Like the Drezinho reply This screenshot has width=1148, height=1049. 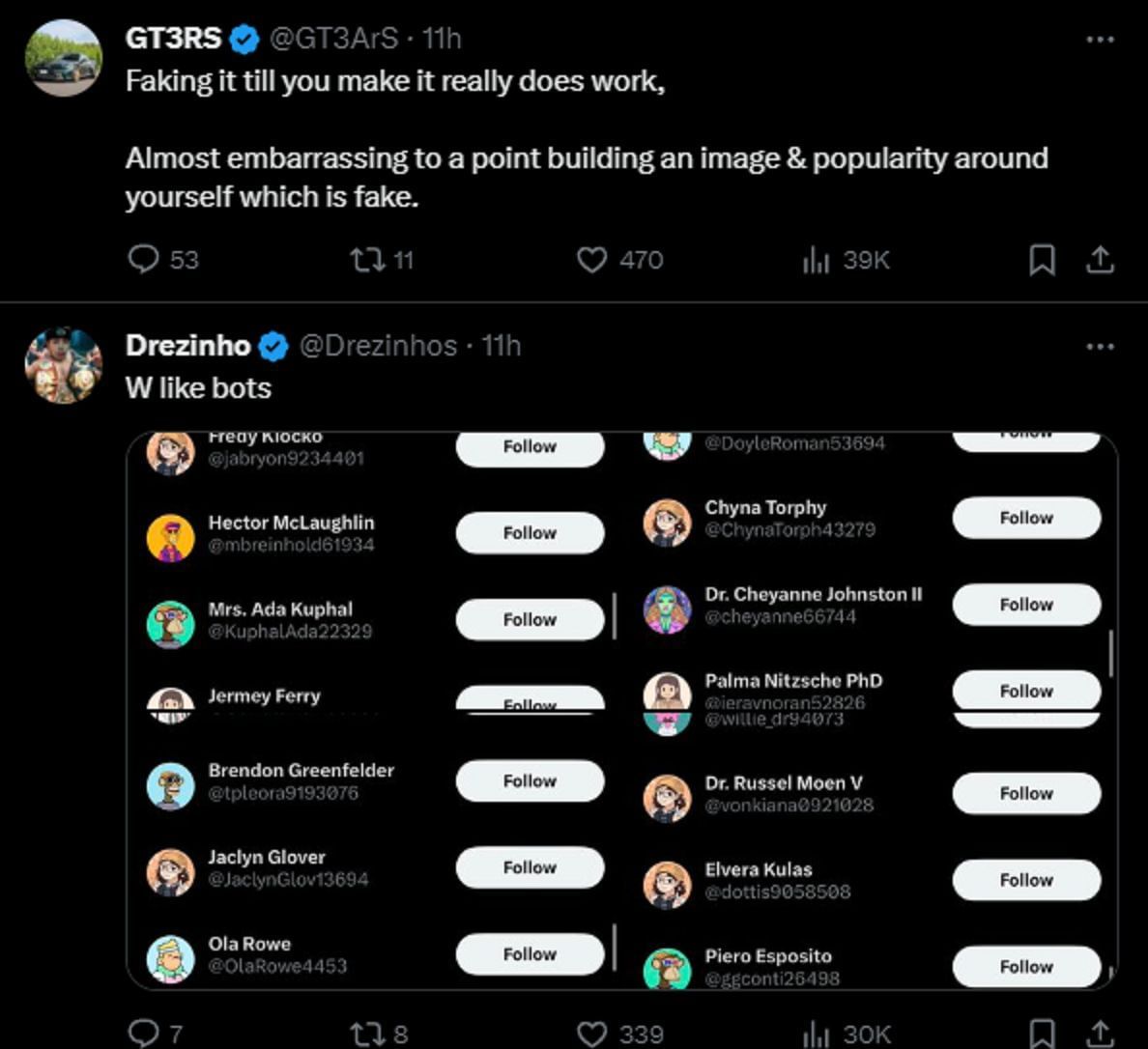[x=591, y=1034]
